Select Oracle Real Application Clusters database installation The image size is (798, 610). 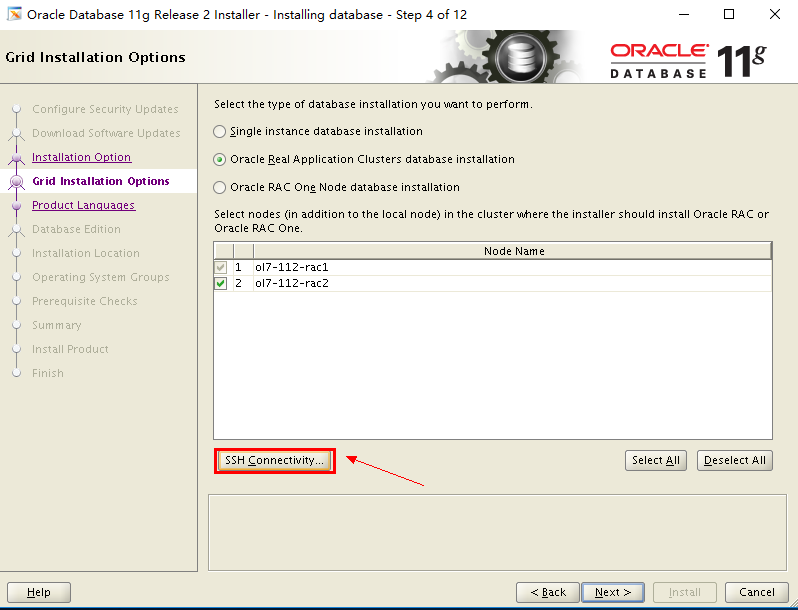(219, 160)
